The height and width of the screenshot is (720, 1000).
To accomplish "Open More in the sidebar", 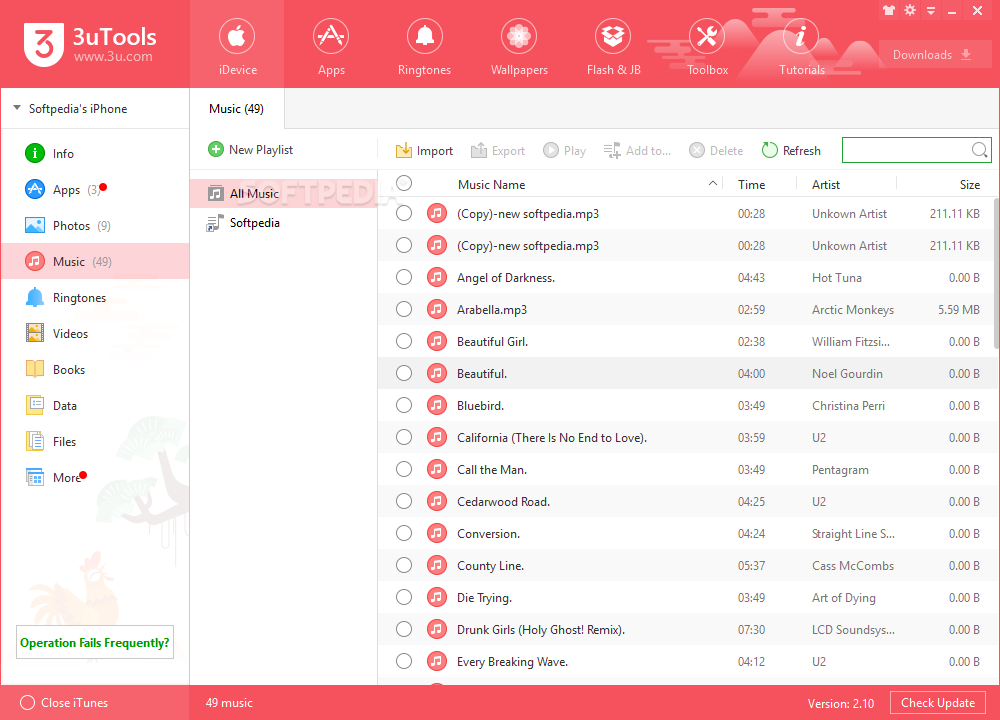I will [95, 478].
